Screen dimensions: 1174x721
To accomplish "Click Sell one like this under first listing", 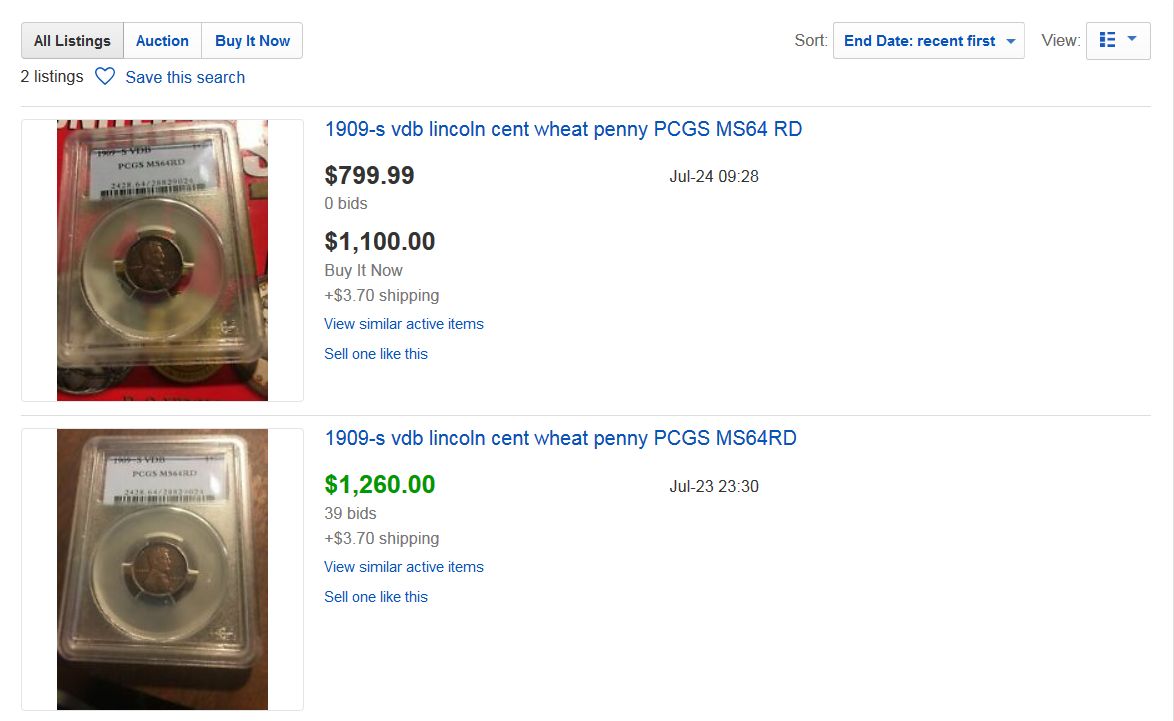I will click(x=376, y=354).
